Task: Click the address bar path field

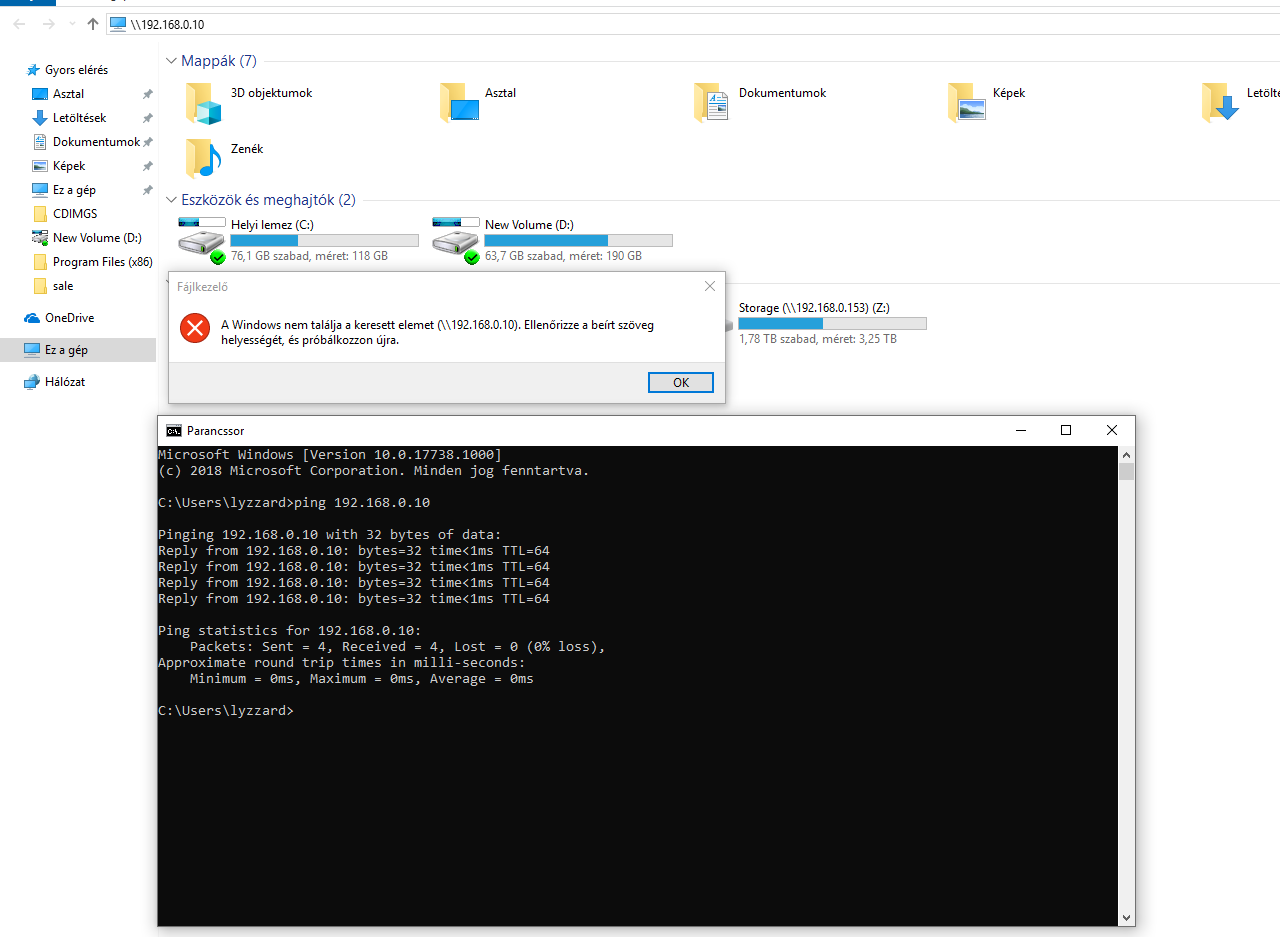Action: click(693, 24)
